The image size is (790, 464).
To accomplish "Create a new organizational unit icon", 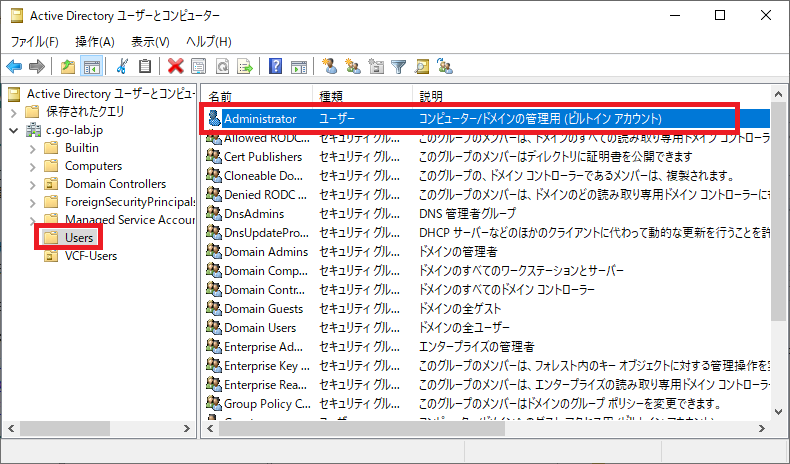I will [x=376, y=66].
